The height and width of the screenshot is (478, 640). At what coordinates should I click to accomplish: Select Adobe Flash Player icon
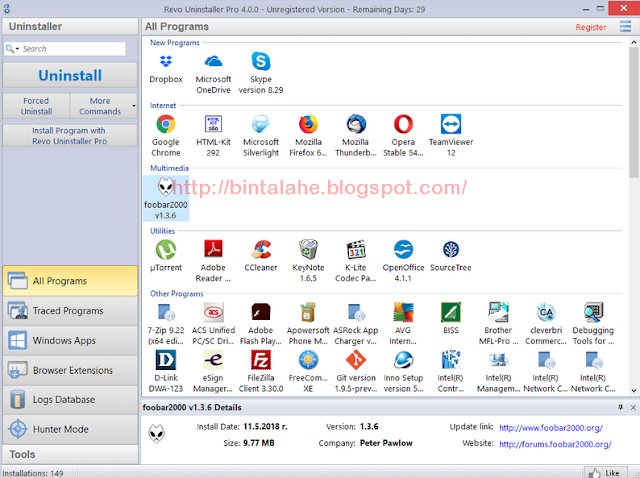point(261,313)
